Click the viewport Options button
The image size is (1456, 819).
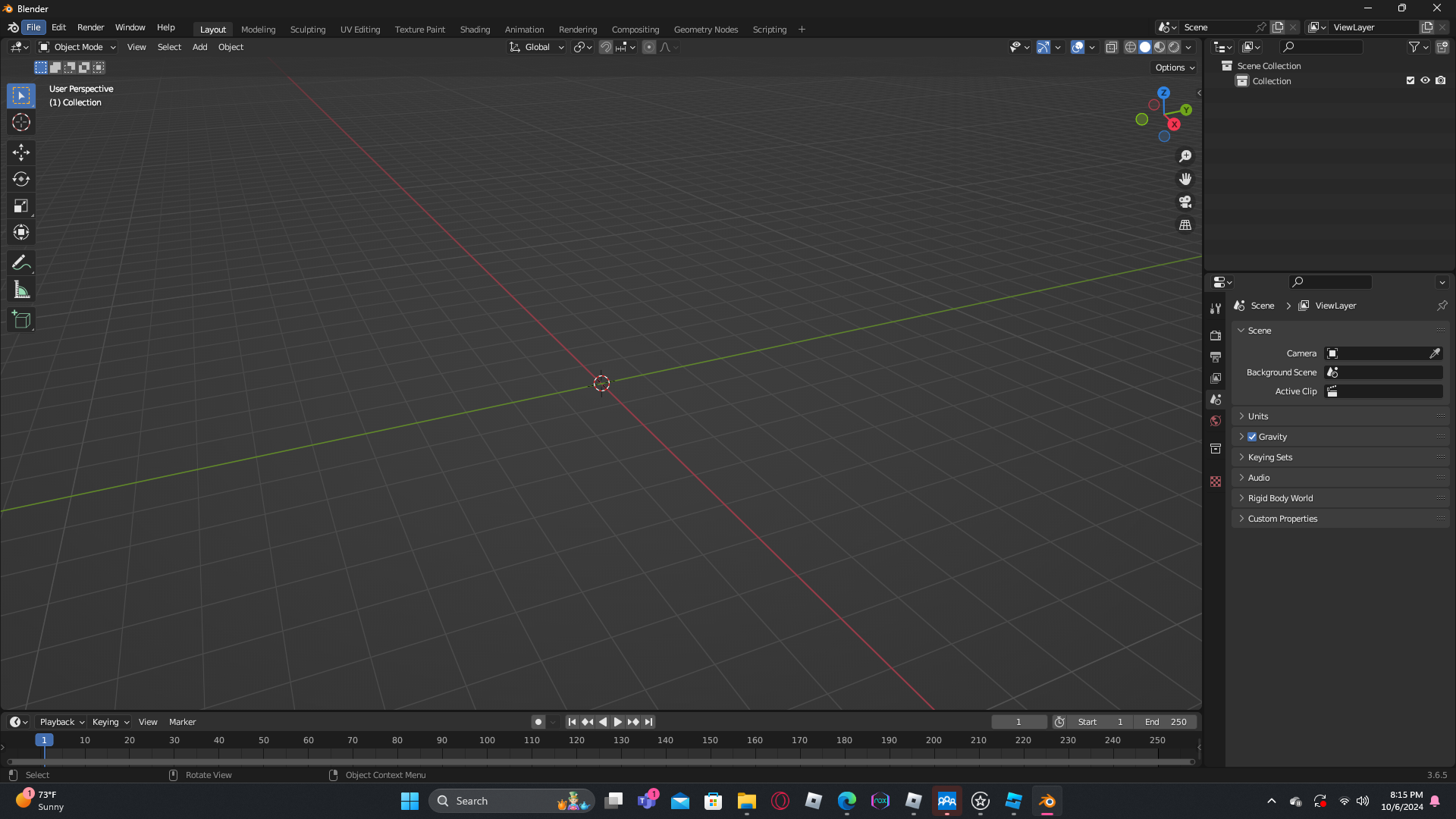click(x=1175, y=67)
